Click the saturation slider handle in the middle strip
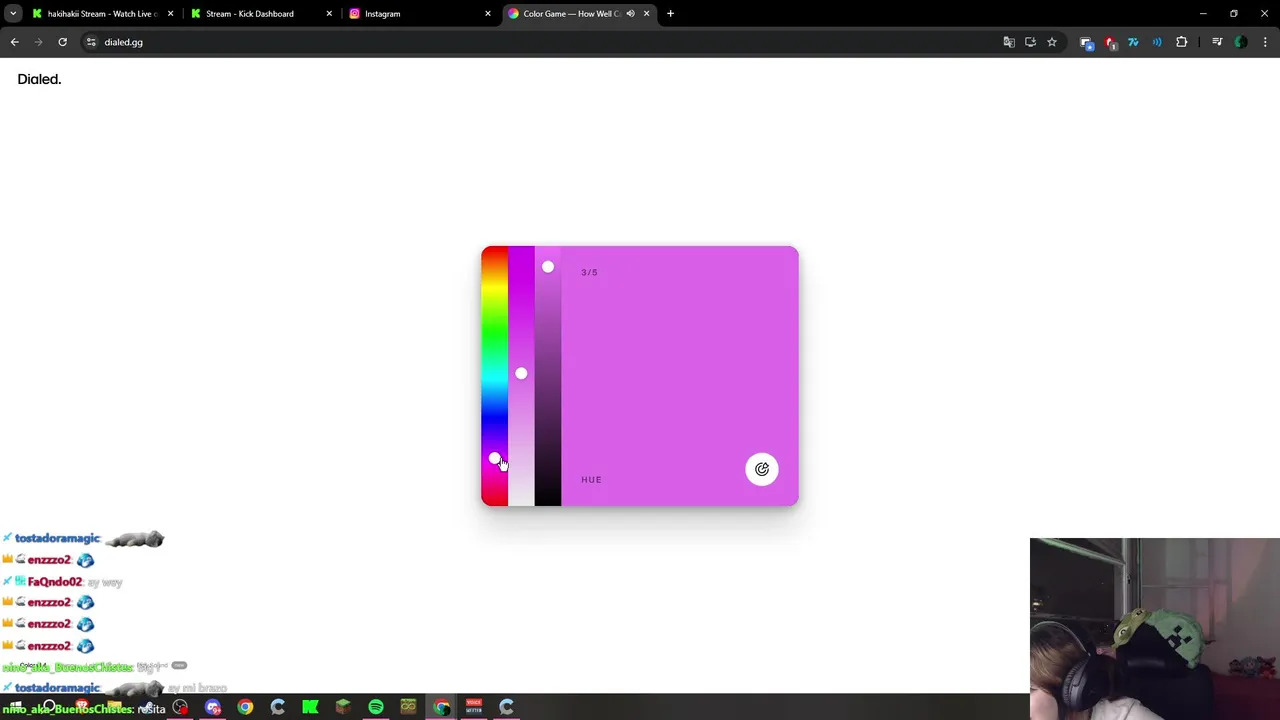This screenshot has height=720, width=1280. (x=521, y=373)
